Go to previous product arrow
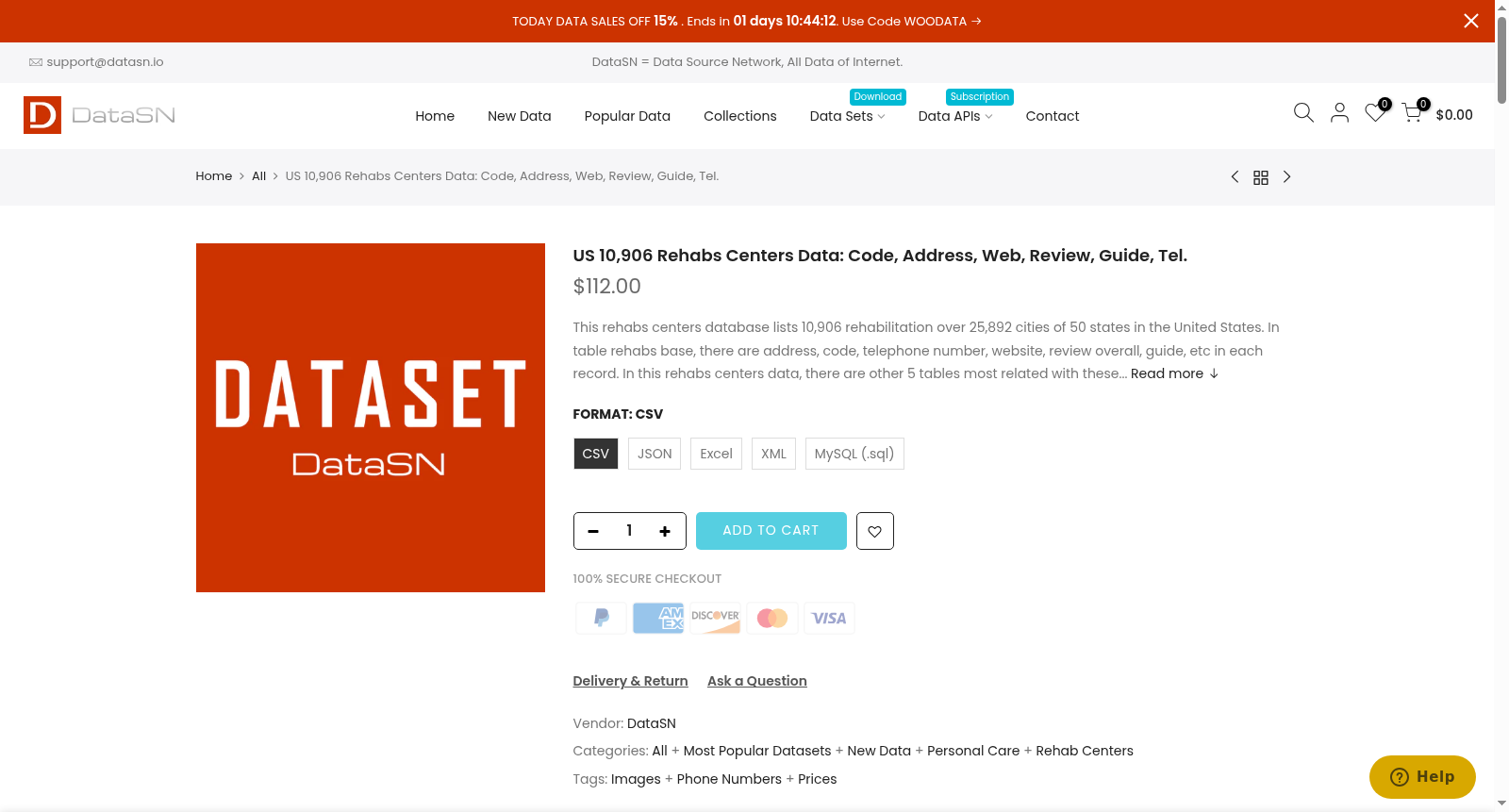The height and width of the screenshot is (812, 1509). coord(1235,177)
